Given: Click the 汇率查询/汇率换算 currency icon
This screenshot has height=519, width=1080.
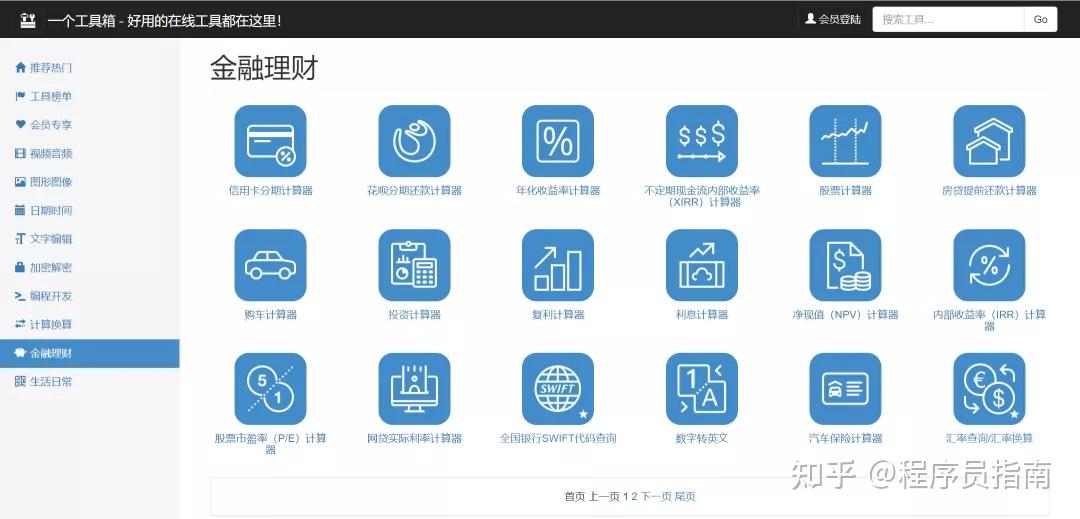Looking at the screenshot, I should point(989,389).
